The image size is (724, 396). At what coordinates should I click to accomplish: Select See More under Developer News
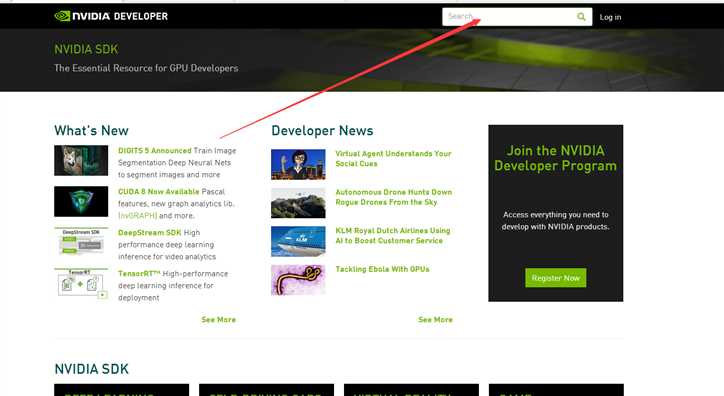point(435,319)
